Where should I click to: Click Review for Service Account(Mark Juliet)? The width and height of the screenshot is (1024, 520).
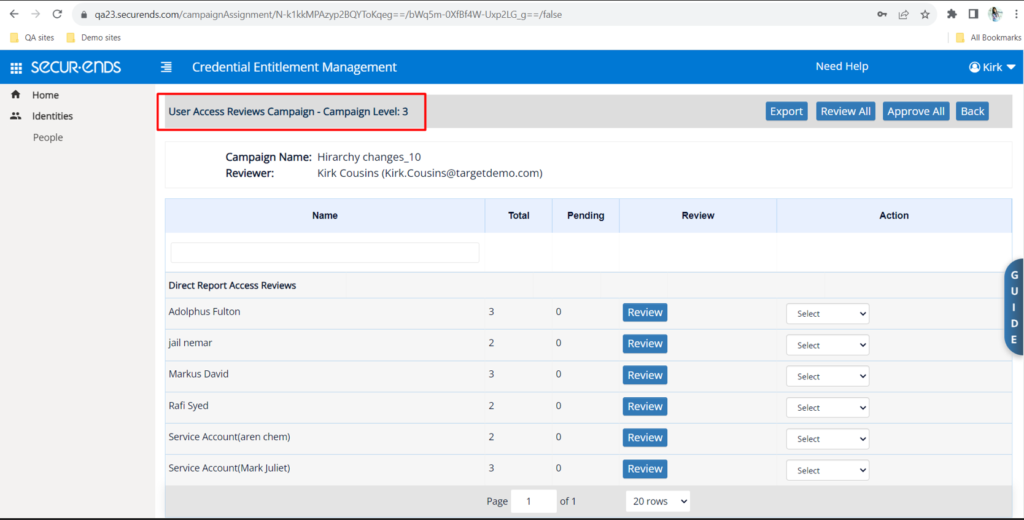point(645,469)
